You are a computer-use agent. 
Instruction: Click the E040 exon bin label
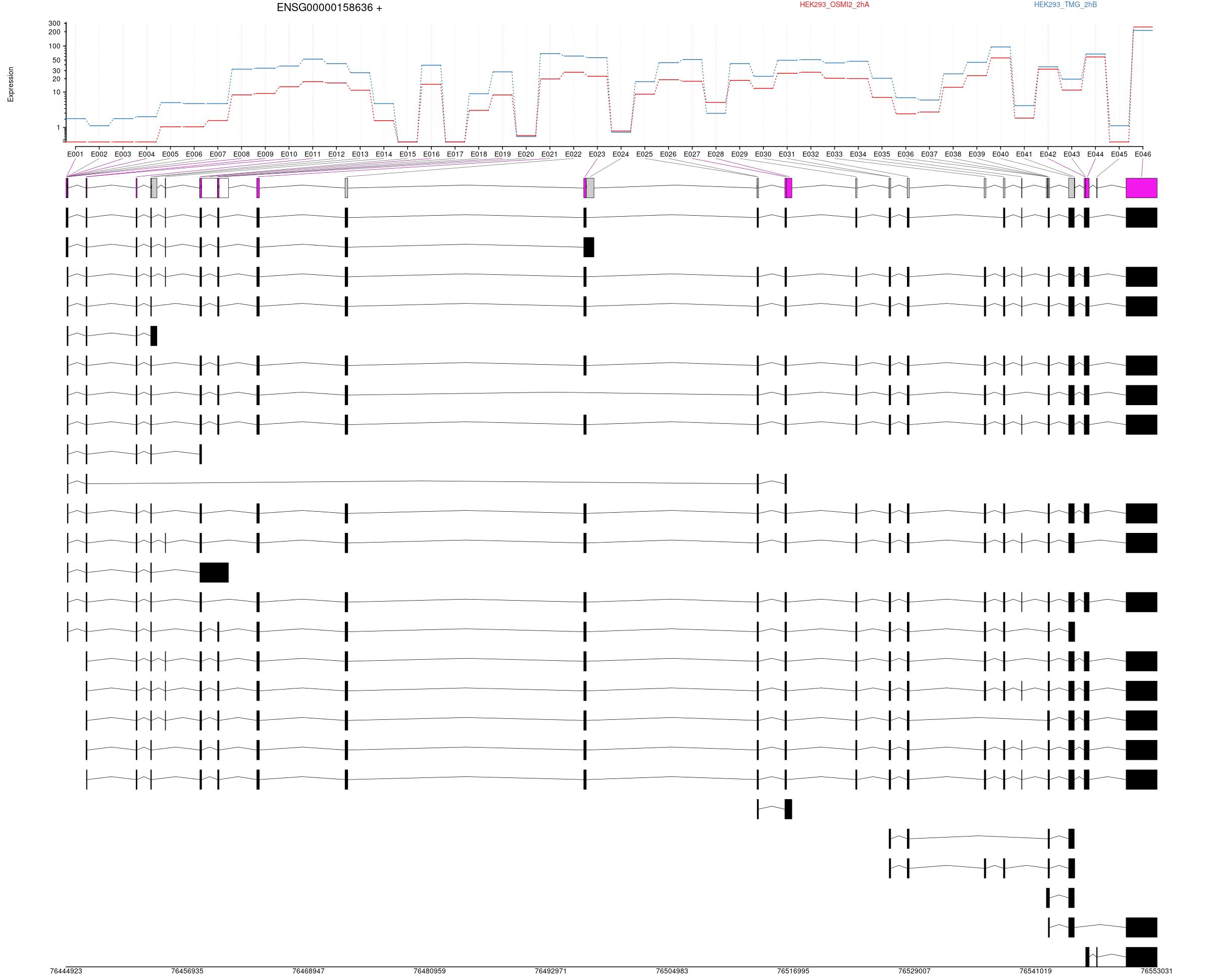coord(1000,154)
